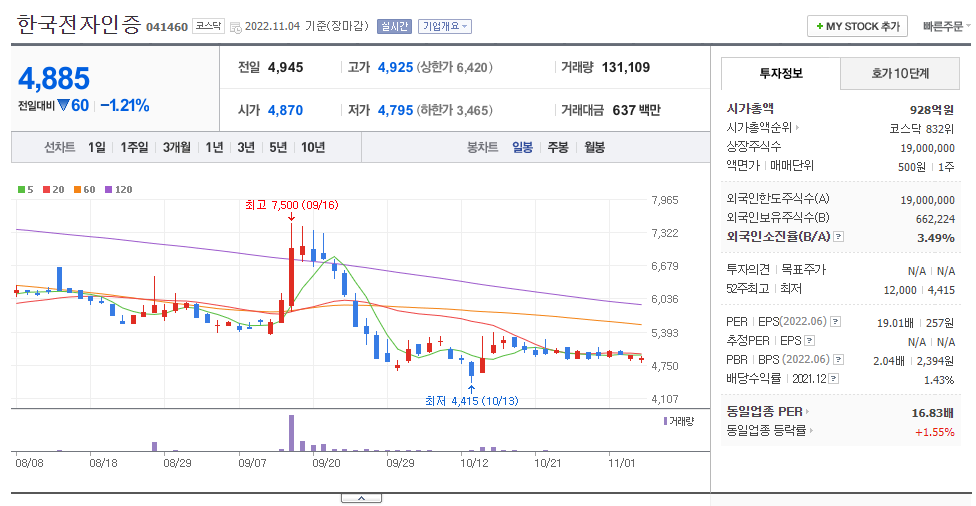Image resolution: width=976 pixels, height=506 pixels.
Task: Switch to the 투자정보 tab
Action: (x=781, y=73)
